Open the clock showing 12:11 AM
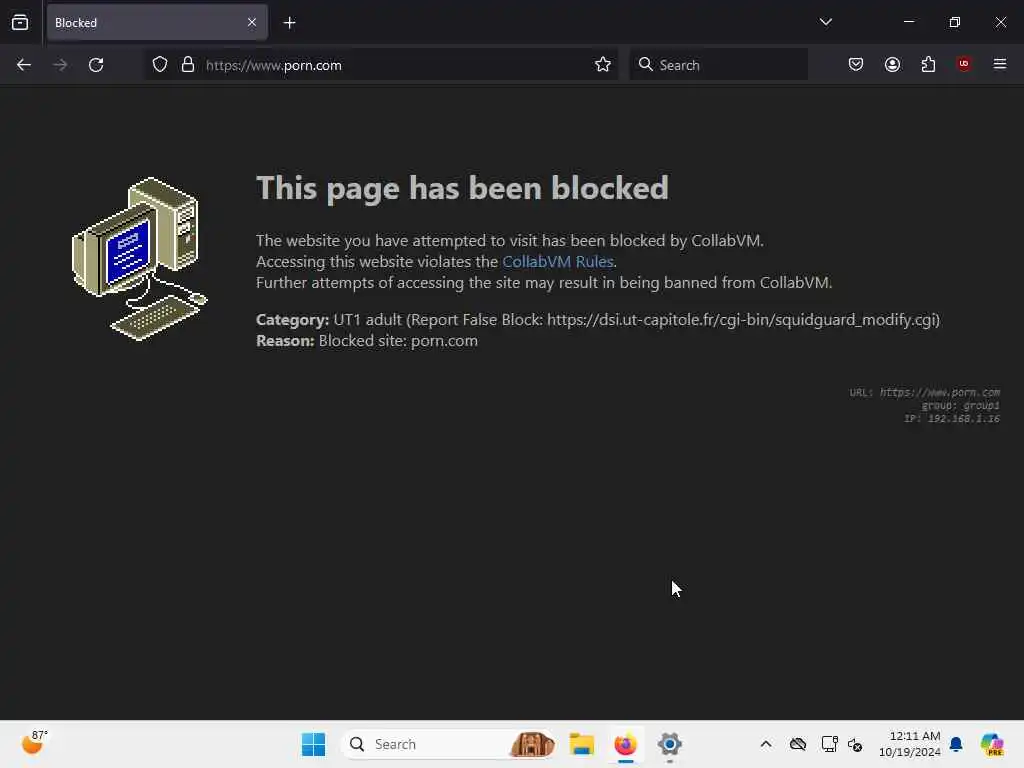Viewport: 1024px width, 768px height. click(910, 744)
